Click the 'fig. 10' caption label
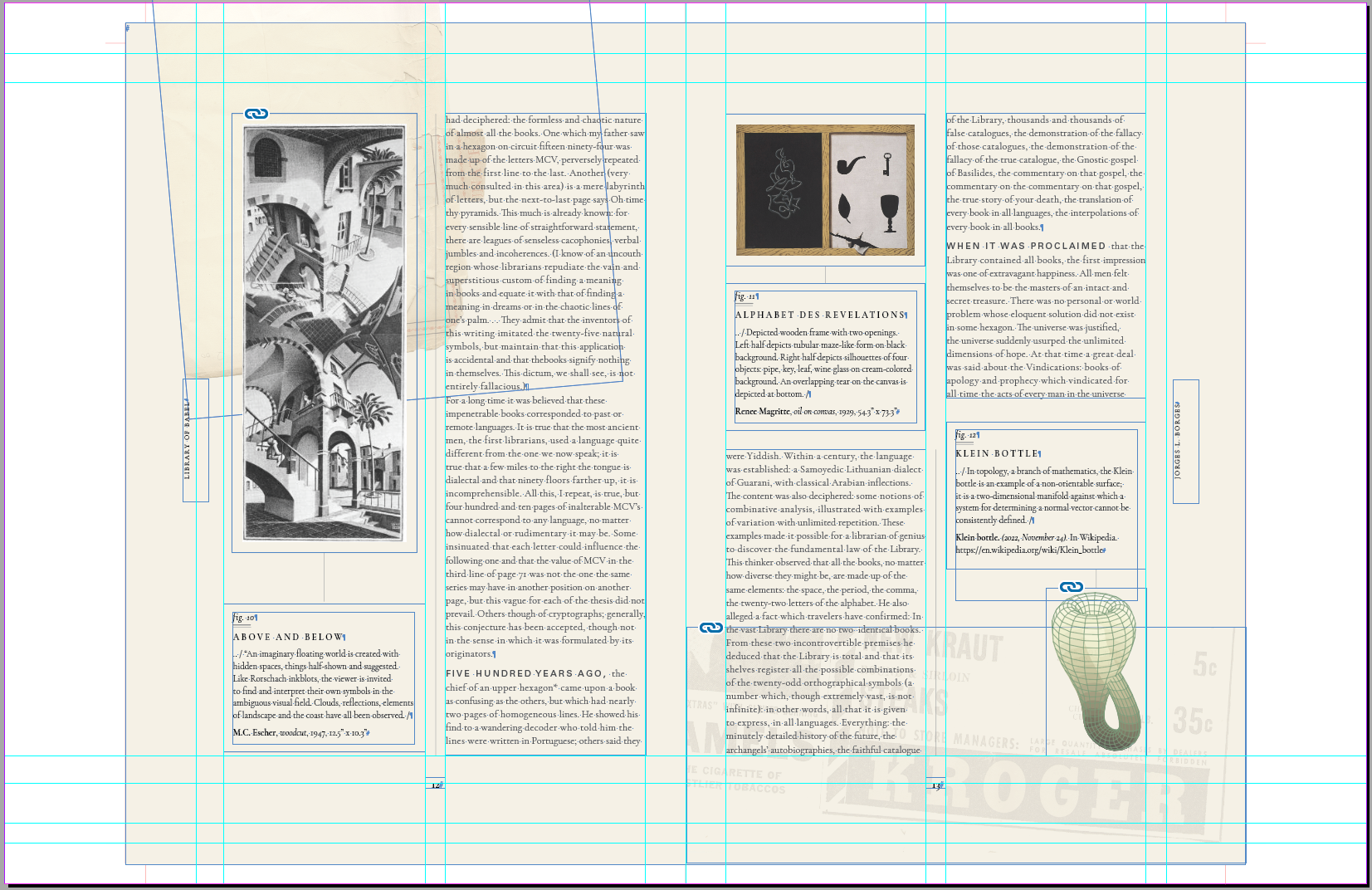Viewport: 1372px width, 890px height. click(244, 618)
